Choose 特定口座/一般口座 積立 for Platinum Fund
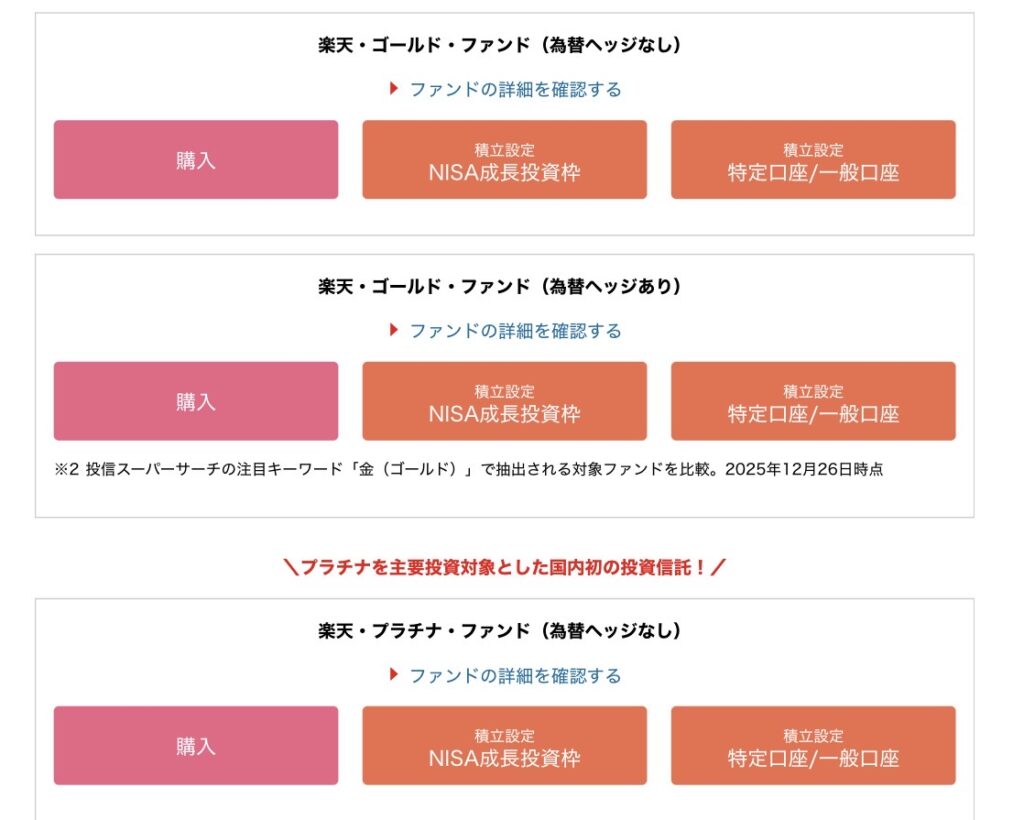This screenshot has height=820, width=1024. [x=813, y=746]
